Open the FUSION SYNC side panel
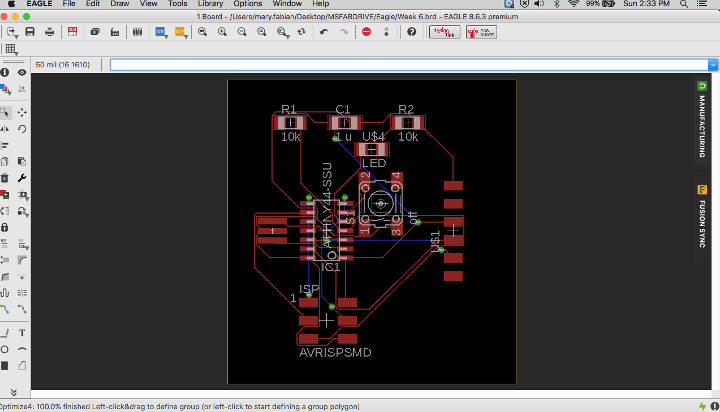 coord(702,217)
